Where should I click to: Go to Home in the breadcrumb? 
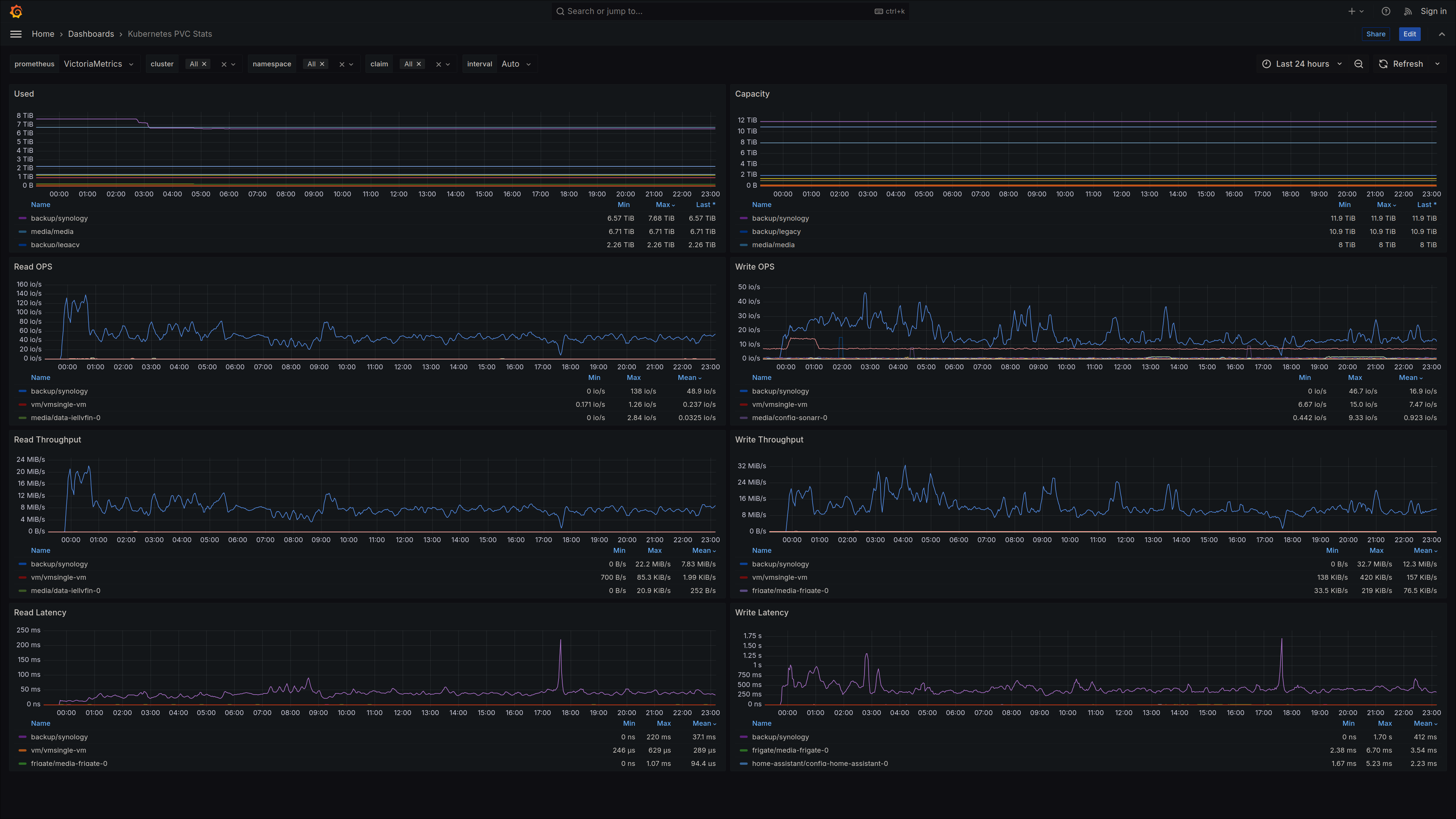43,34
